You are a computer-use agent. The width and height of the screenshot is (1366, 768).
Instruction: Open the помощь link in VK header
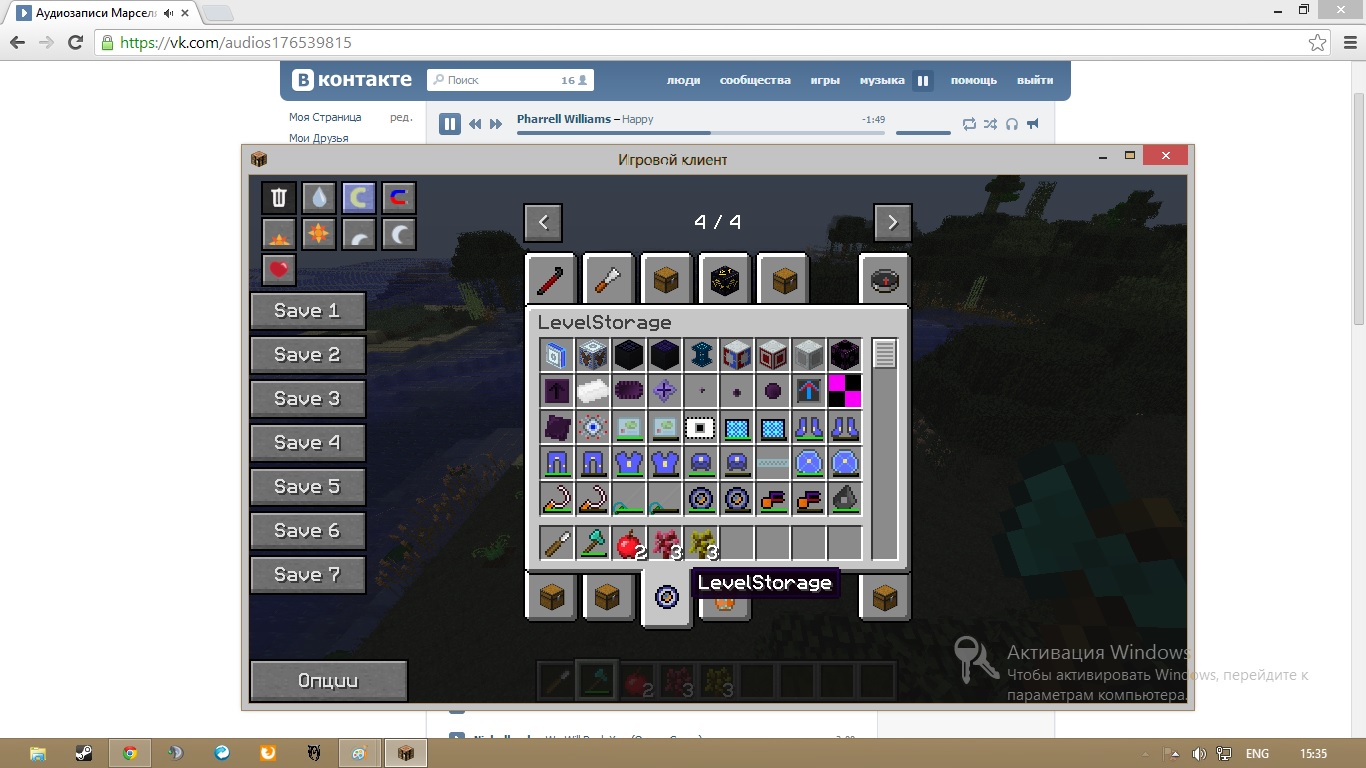[x=974, y=80]
